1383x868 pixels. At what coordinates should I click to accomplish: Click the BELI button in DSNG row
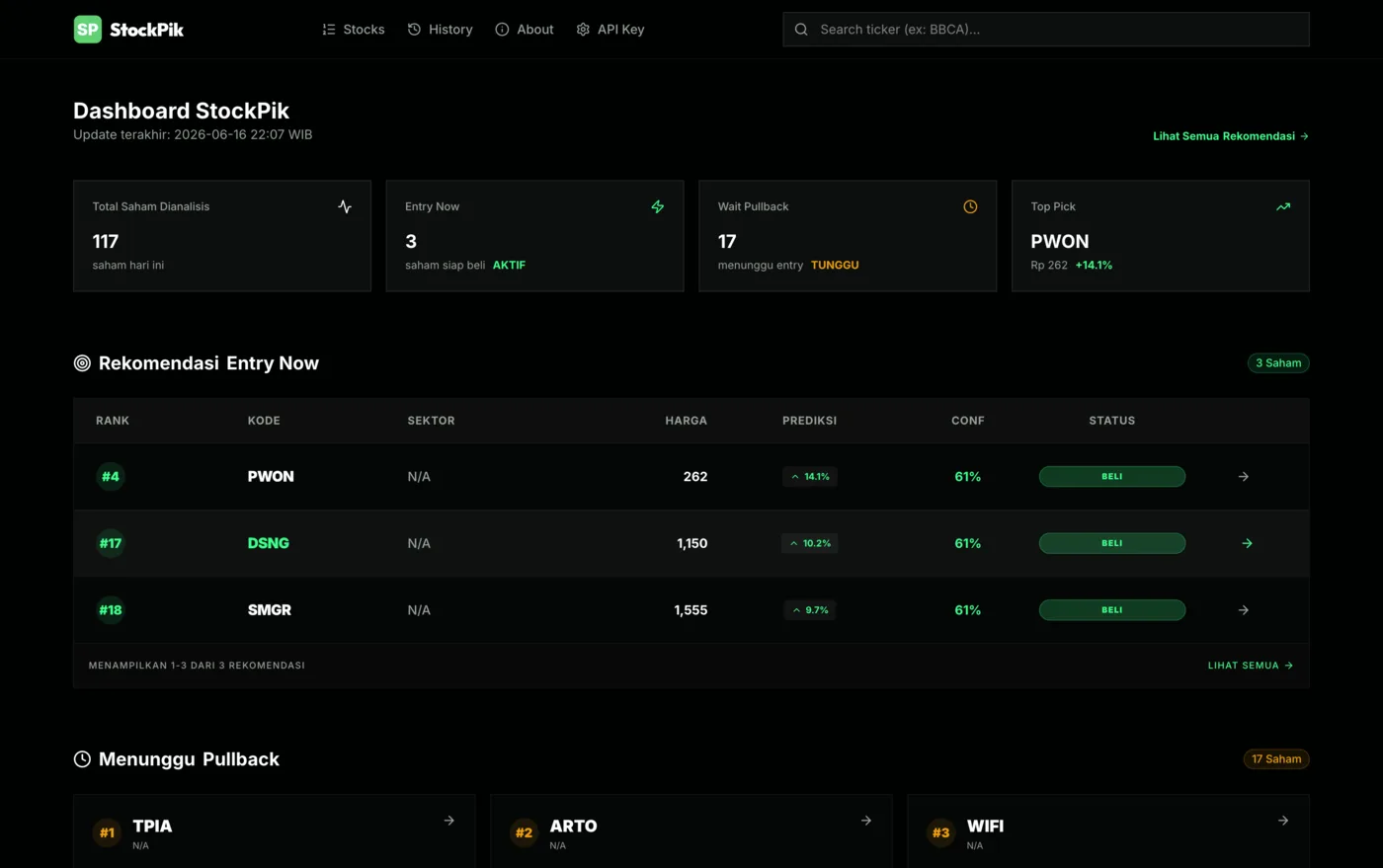[x=1112, y=543]
